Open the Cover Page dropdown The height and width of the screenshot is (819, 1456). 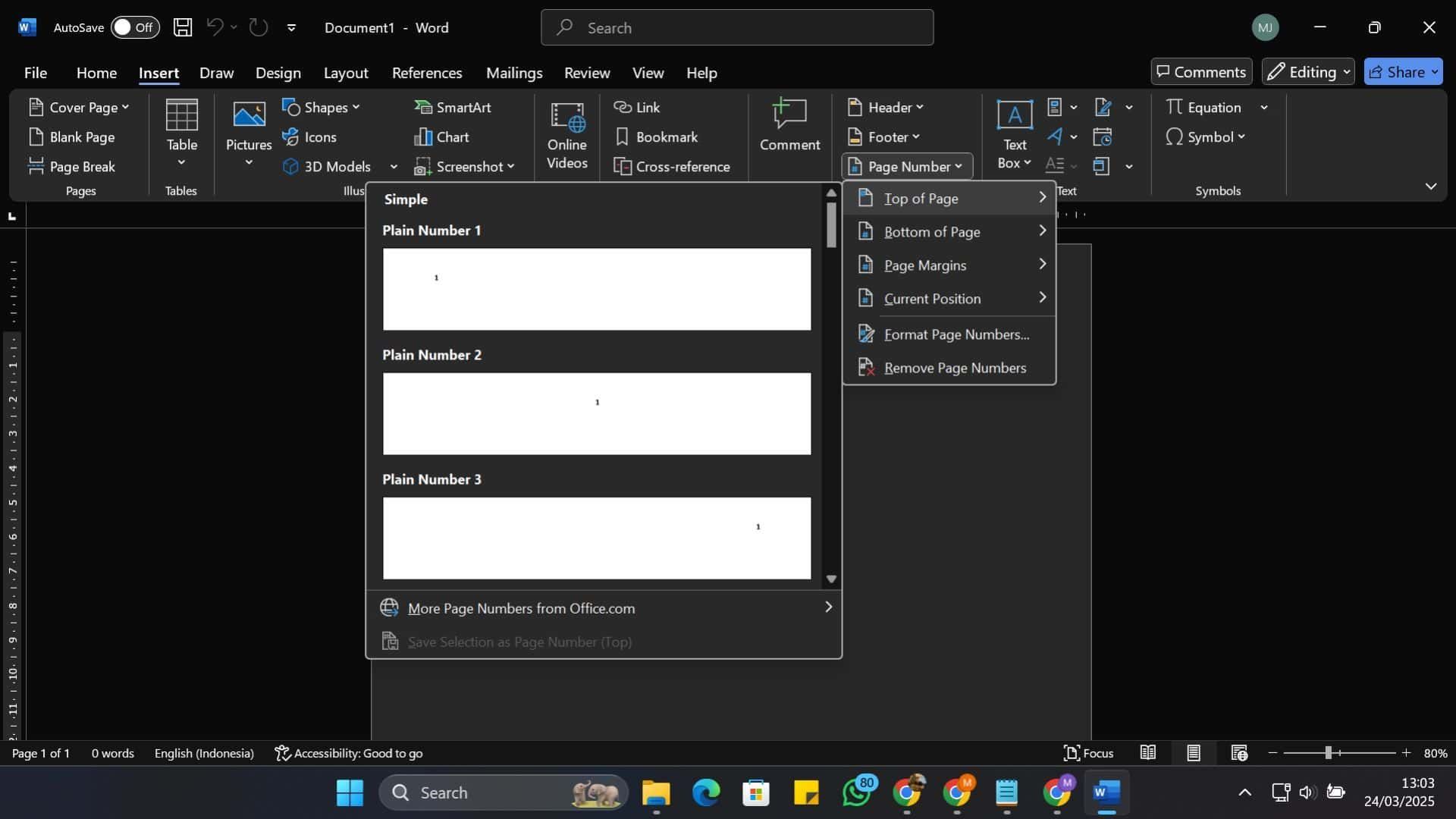click(79, 107)
